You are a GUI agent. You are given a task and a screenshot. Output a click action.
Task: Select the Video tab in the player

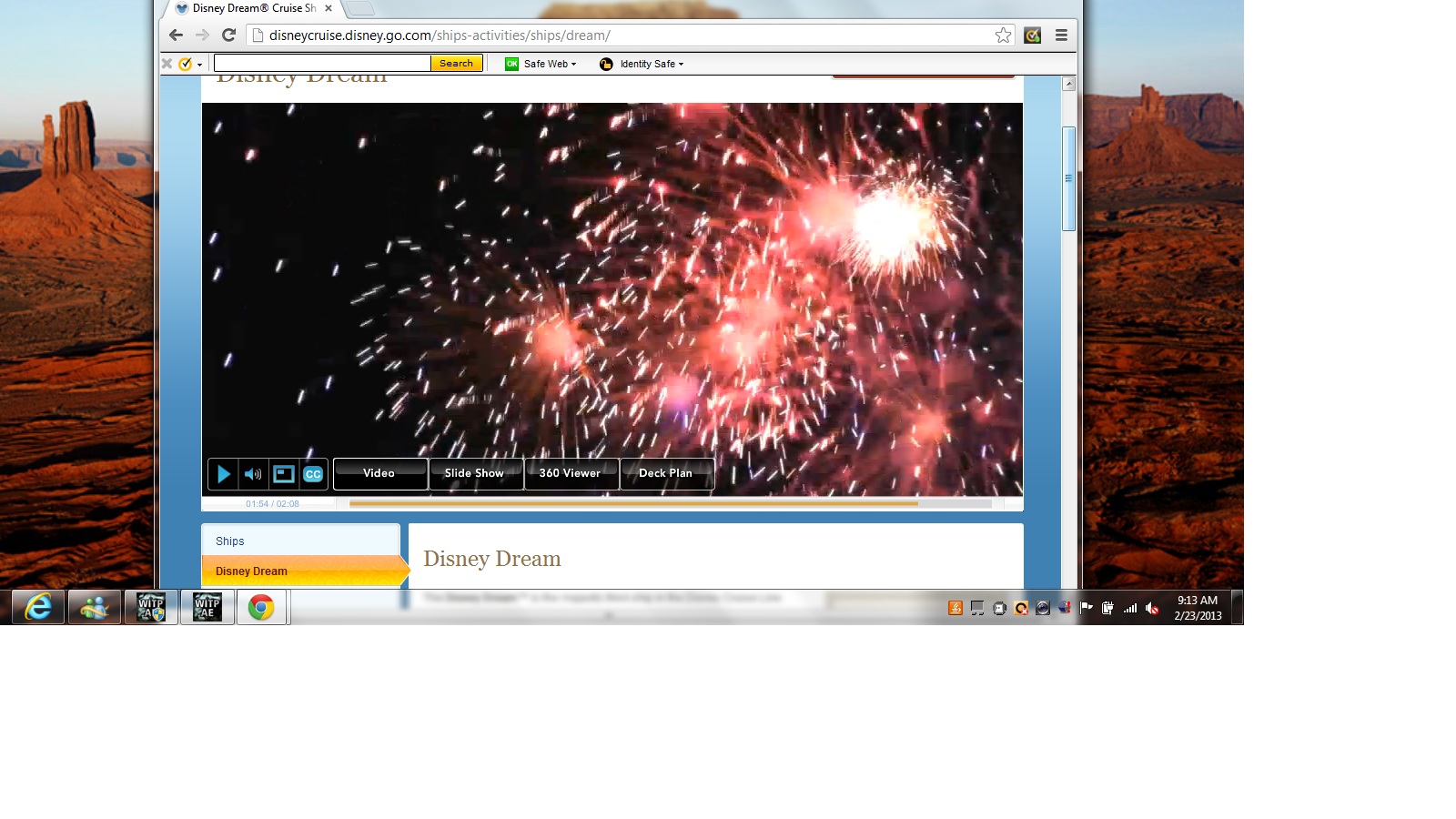(x=379, y=473)
